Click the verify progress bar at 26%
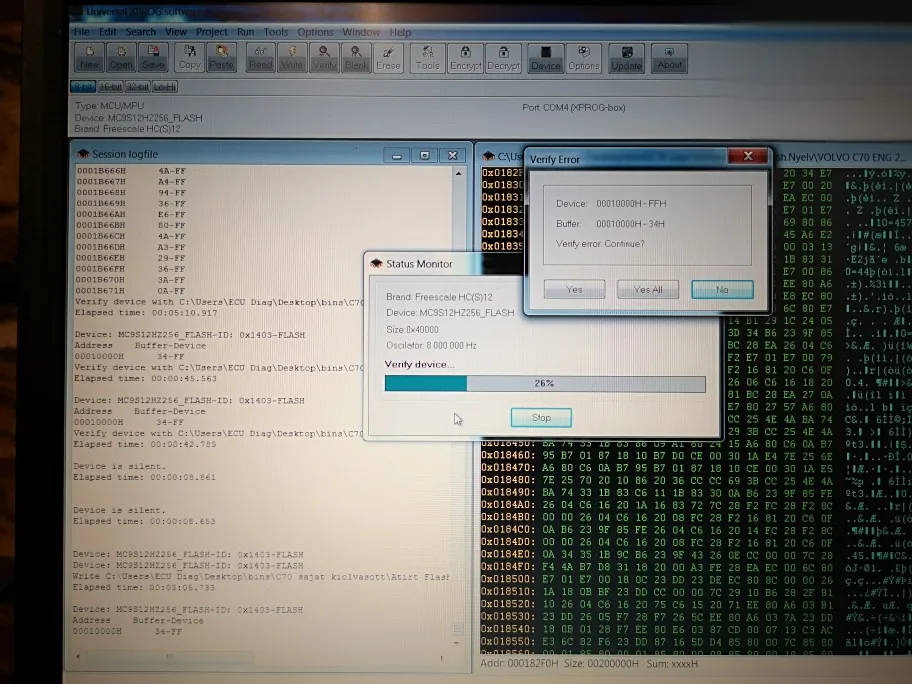Image resolution: width=912 pixels, height=684 pixels. click(x=545, y=383)
